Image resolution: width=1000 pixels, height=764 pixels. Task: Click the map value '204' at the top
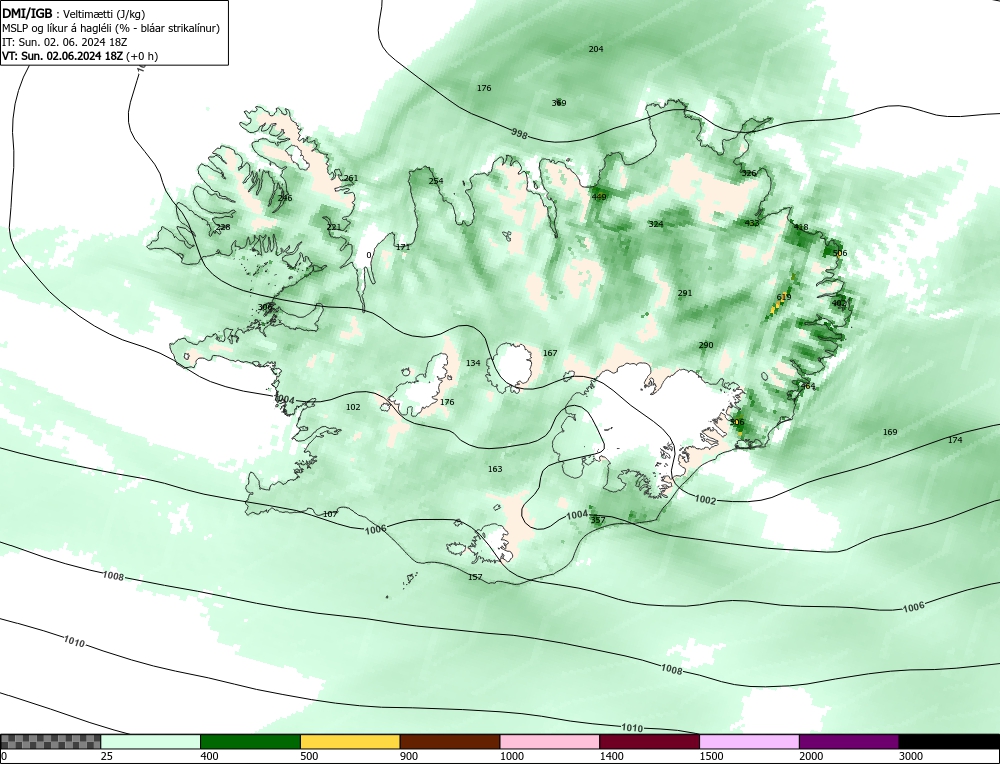tap(596, 49)
